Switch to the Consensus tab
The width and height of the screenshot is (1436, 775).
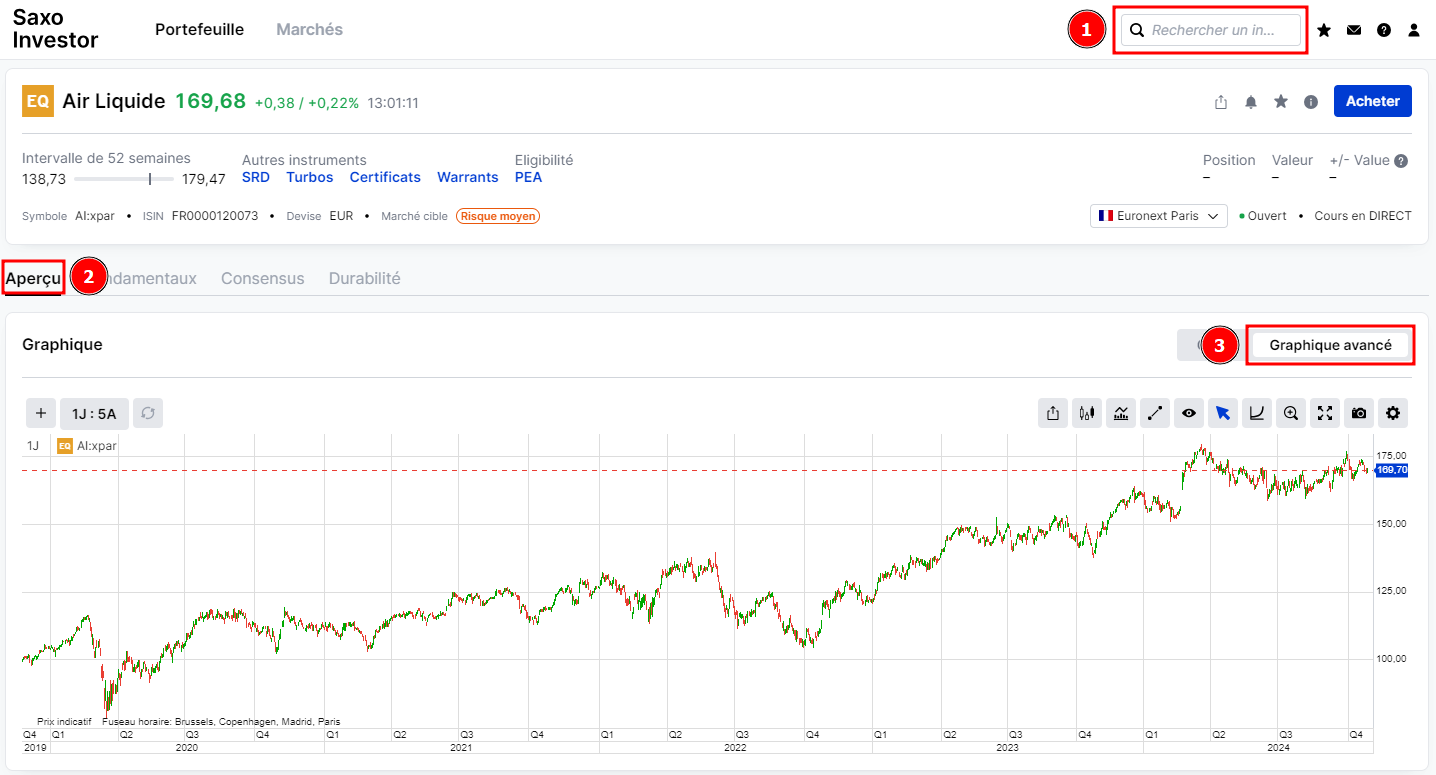263,278
